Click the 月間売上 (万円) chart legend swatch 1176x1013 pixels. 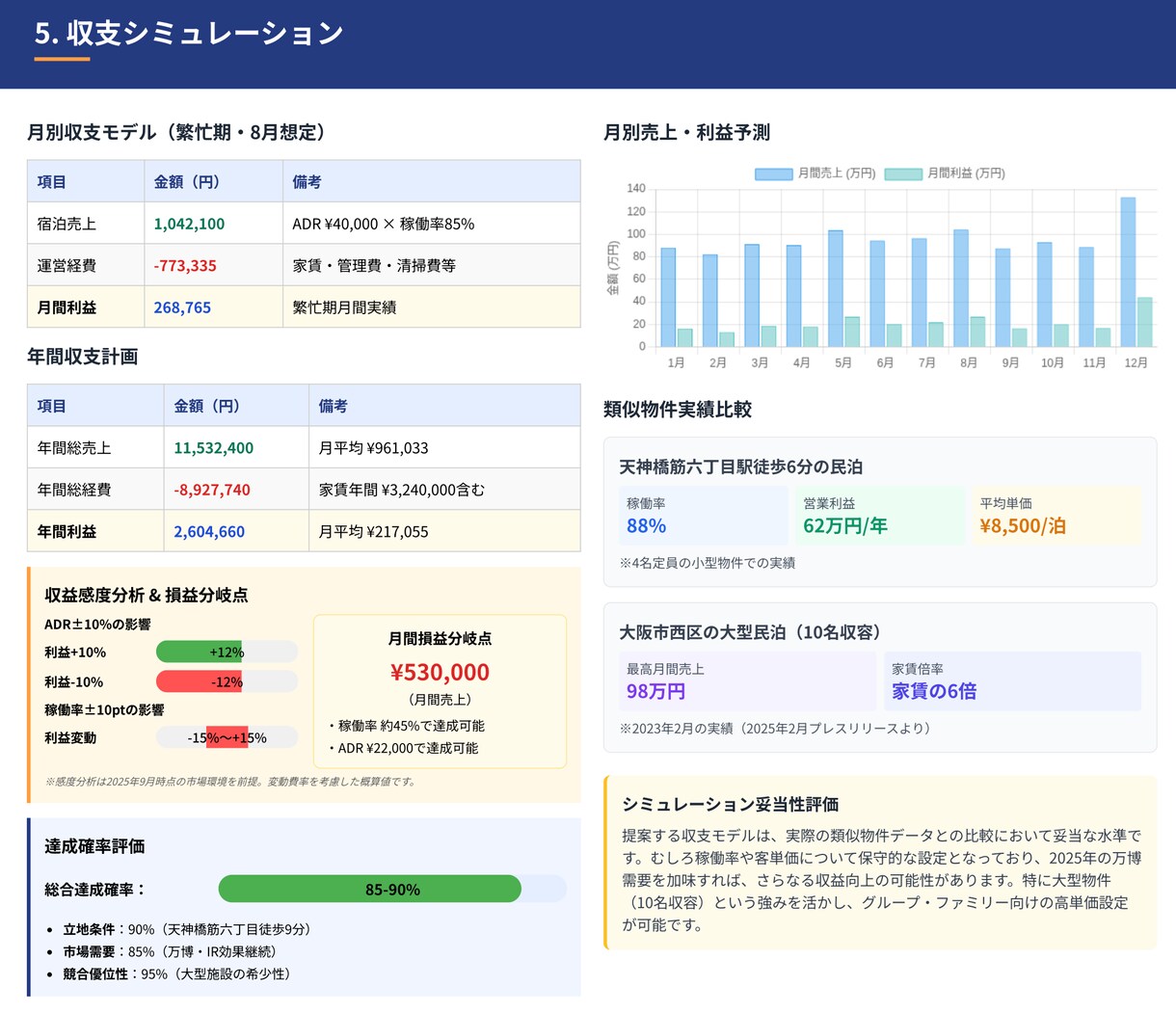click(773, 173)
